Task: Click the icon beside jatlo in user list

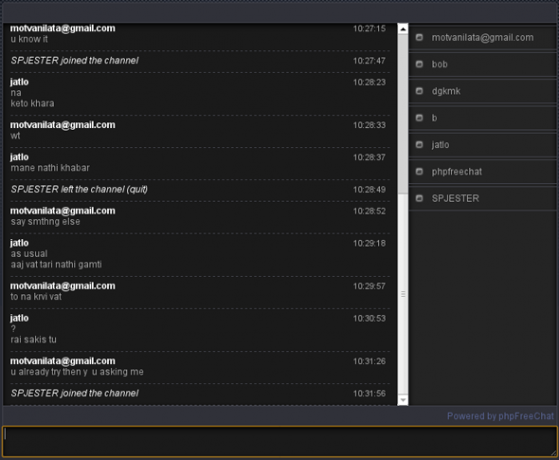Action: click(419, 144)
